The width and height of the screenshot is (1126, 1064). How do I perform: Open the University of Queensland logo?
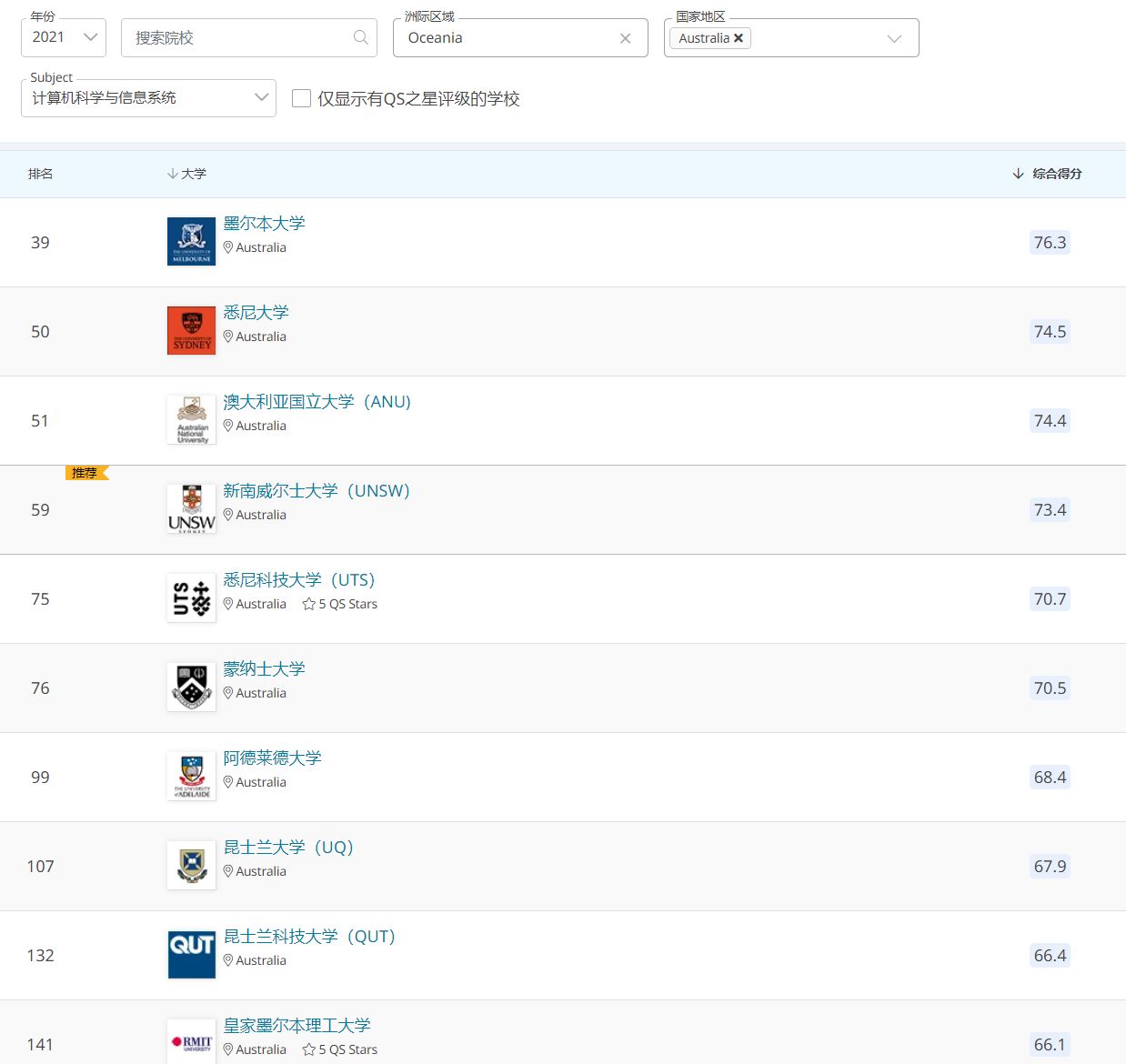192,865
